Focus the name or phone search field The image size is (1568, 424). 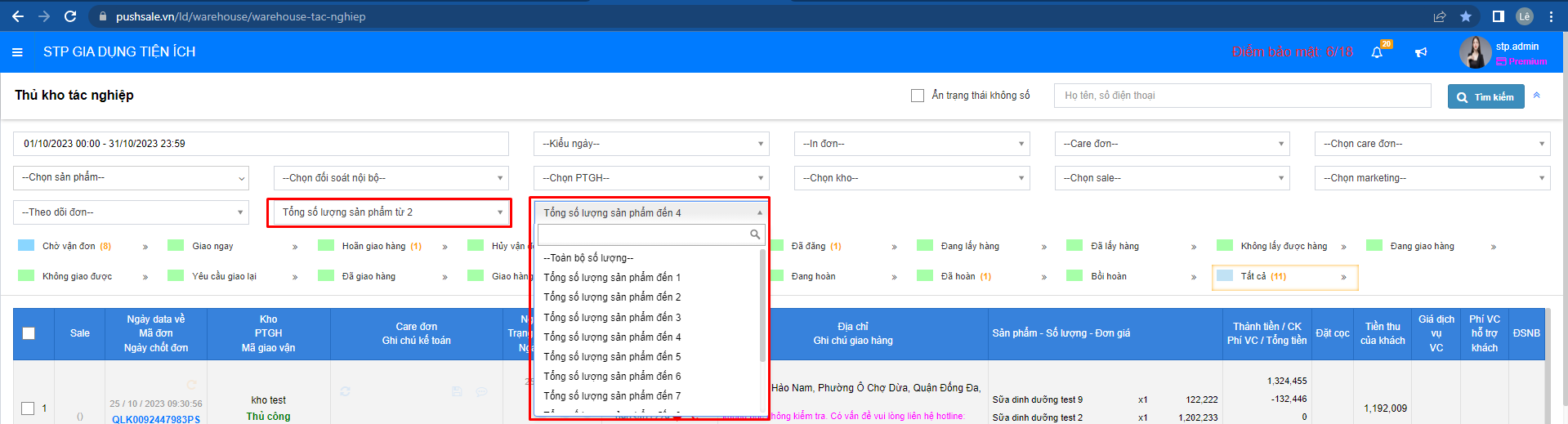[x=1242, y=96]
